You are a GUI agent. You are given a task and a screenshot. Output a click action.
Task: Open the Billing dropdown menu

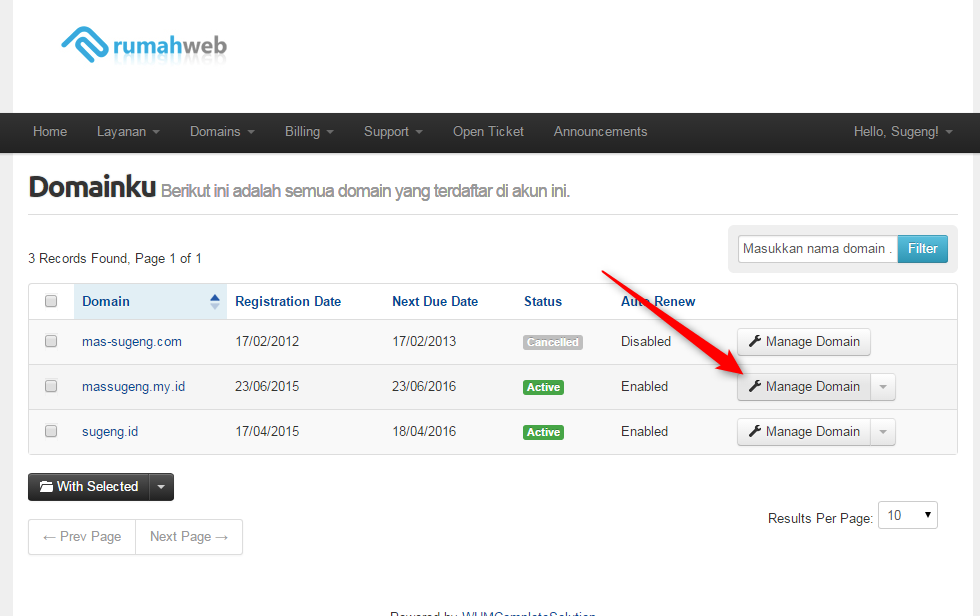(x=309, y=132)
